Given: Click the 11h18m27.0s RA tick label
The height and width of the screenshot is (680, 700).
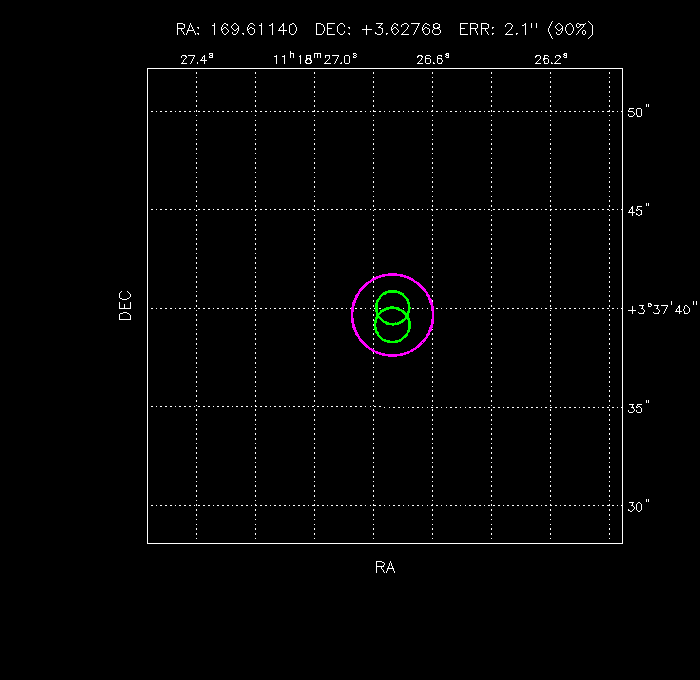Looking at the screenshot, I should click(315, 59).
